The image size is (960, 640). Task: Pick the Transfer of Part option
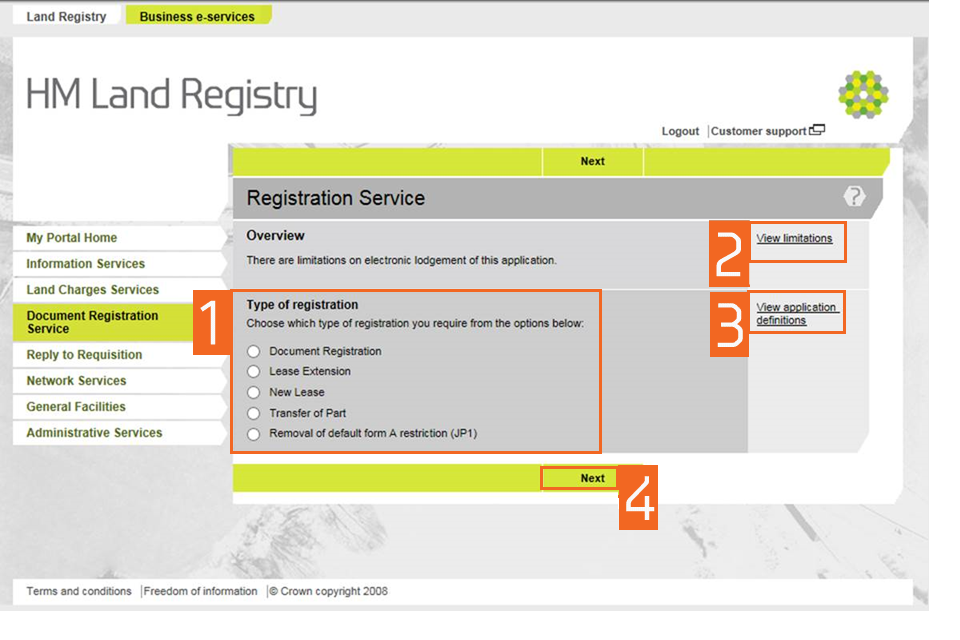pyautogui.click(x=254, y=413)
